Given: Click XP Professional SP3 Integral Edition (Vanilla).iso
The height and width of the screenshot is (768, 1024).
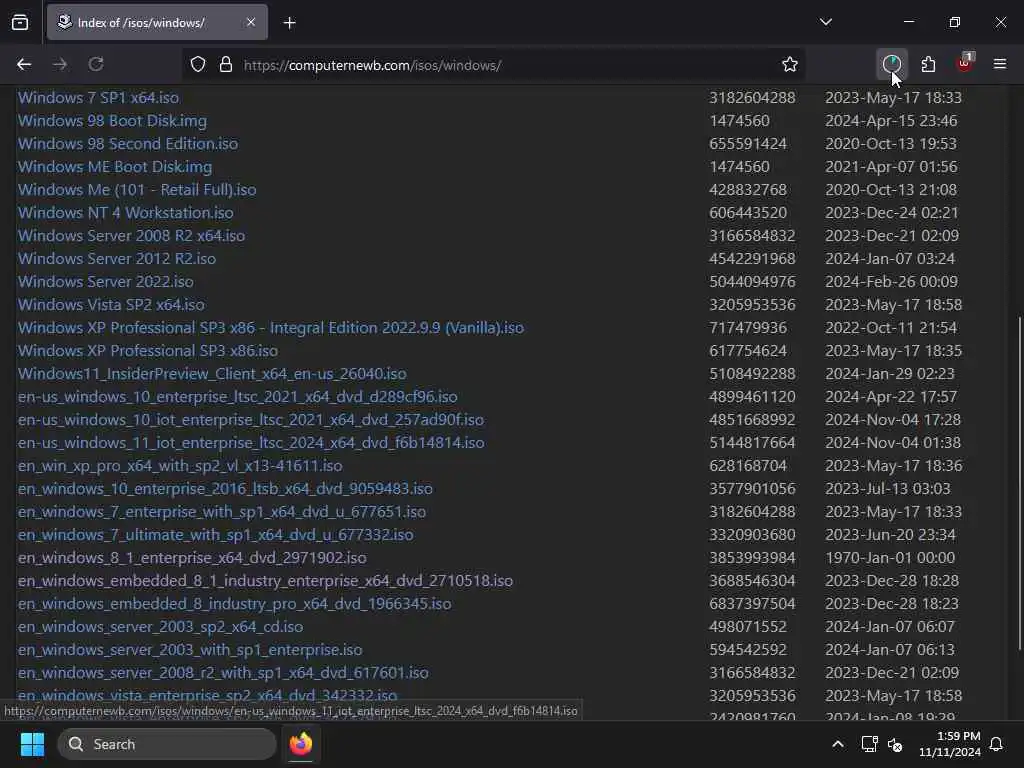Looking at the screenshot, I should pyautogui.click(x=271, y=327).
